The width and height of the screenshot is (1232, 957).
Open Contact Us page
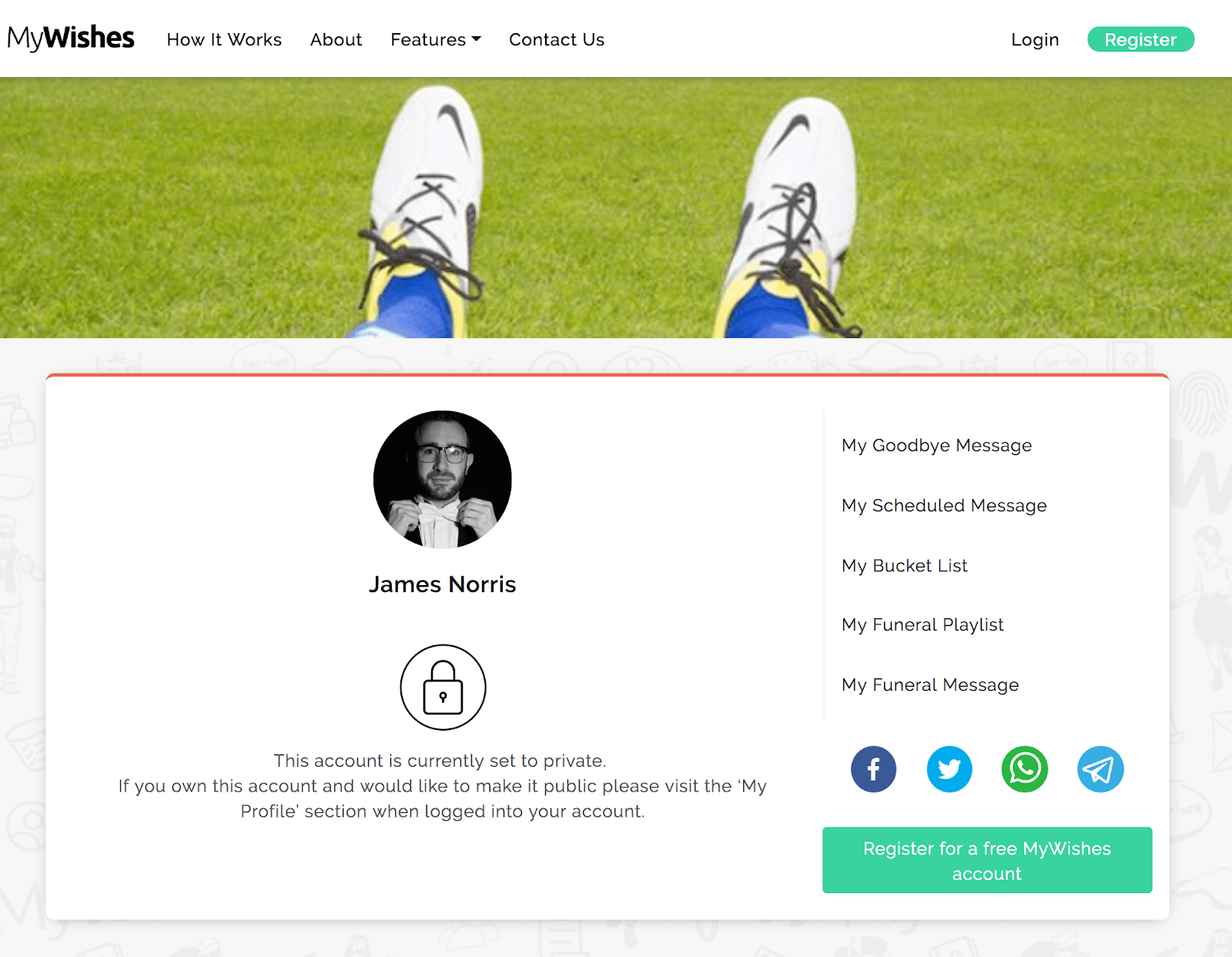pyautogui.click(x=557, y=39)
